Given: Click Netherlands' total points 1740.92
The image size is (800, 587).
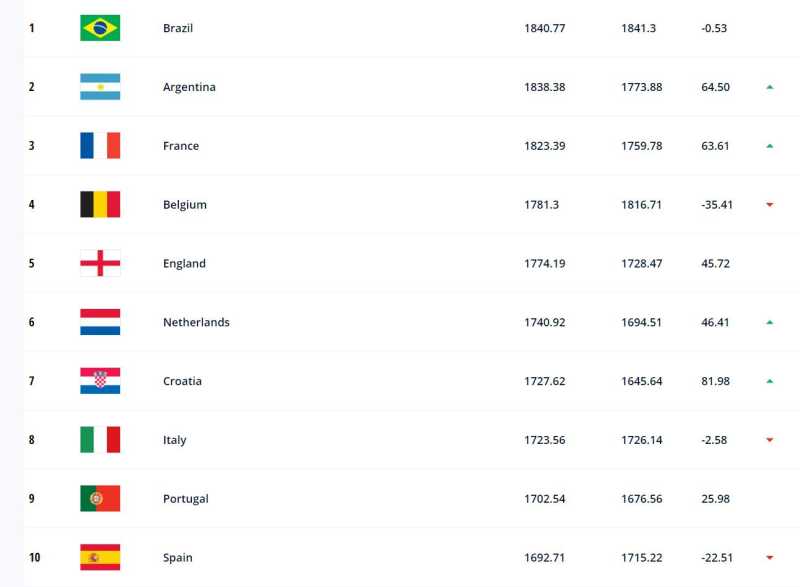Looking at the screenshot, I should (x=545, y=322).
